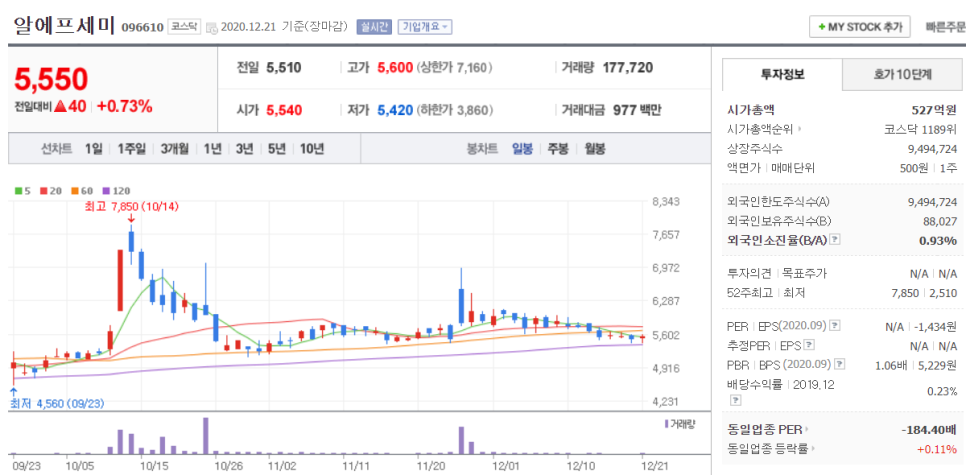Click help icon next to 추정PER EPS
966x475 pixels.
pyautogui.click(x=809, y=344)
